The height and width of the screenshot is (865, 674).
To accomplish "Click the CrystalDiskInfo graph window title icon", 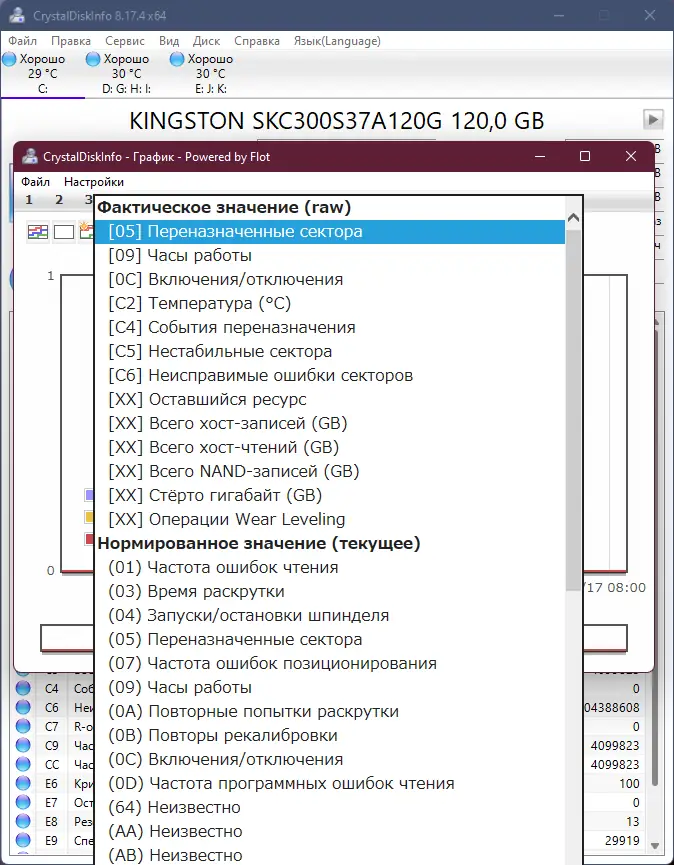I will (30, 157).
